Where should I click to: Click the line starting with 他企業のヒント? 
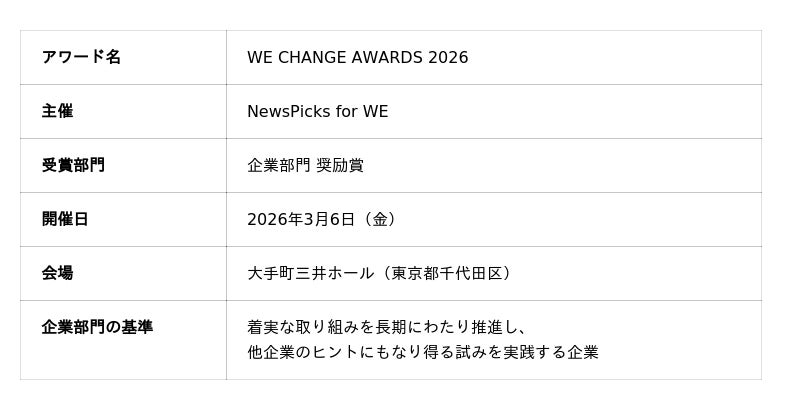[x=422, y=352]
